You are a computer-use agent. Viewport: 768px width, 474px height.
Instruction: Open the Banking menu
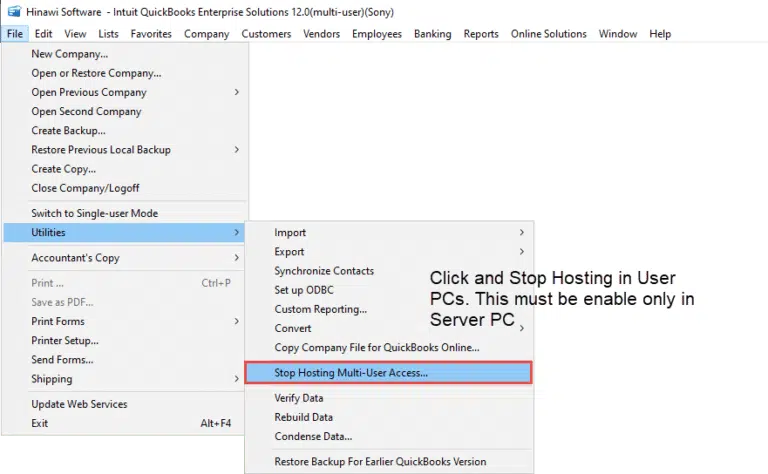click(432, 34)
